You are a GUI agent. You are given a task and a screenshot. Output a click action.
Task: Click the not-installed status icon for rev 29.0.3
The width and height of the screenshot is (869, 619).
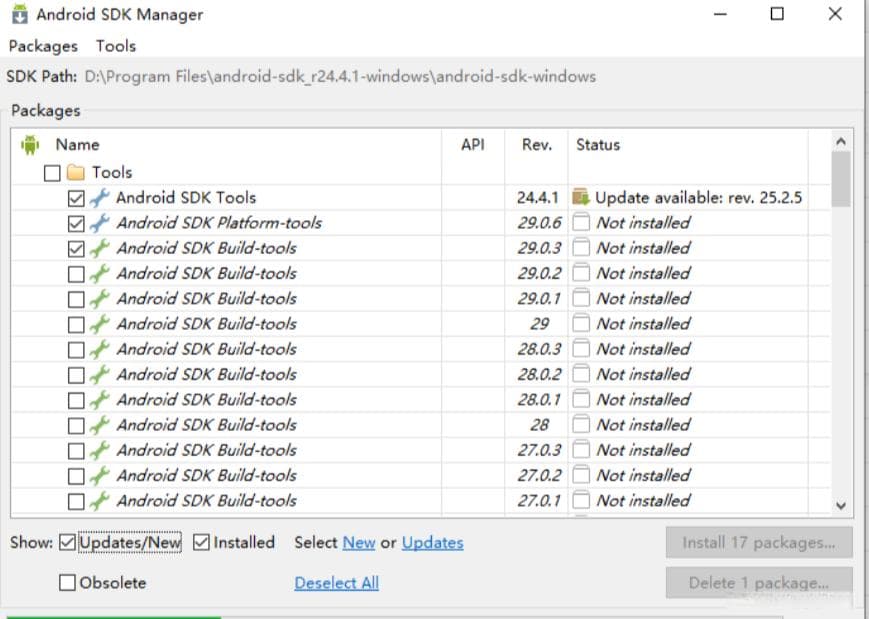pyautogui.click(x=581, y=248)
